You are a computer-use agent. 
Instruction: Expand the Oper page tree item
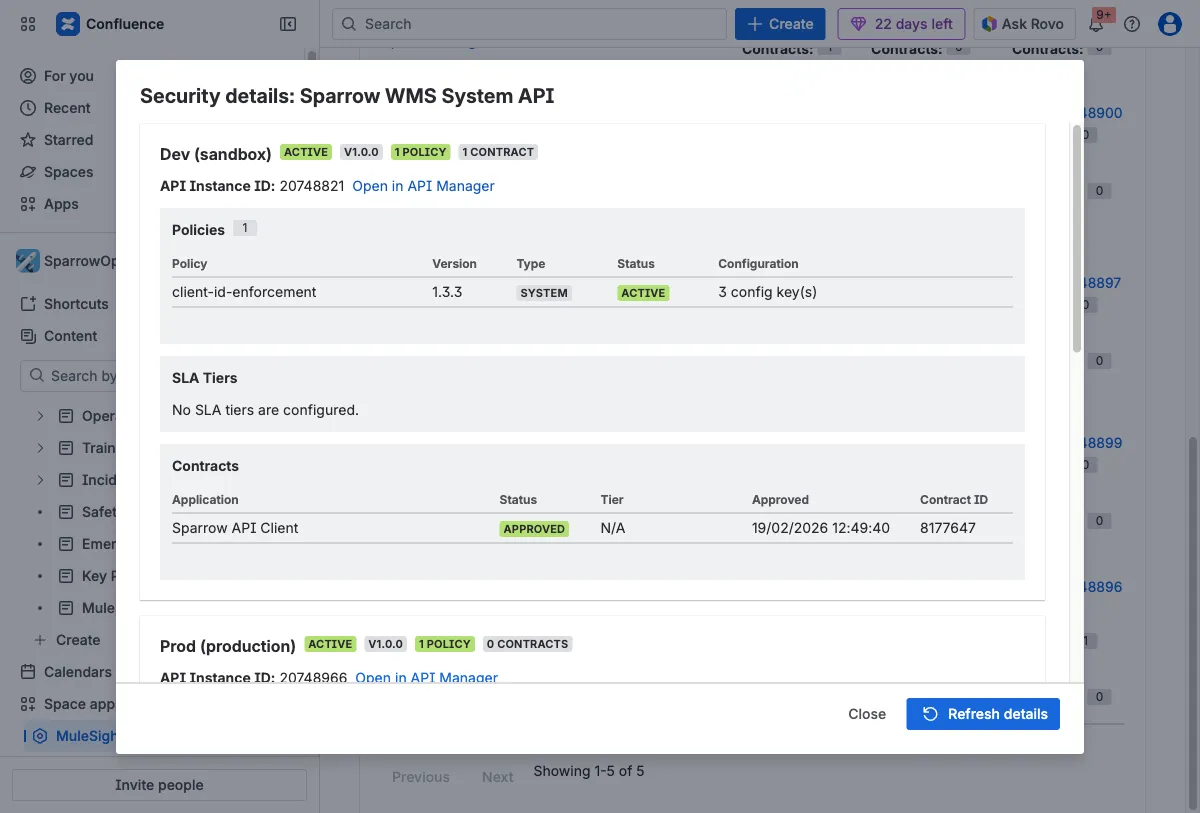tap(42, 415)
